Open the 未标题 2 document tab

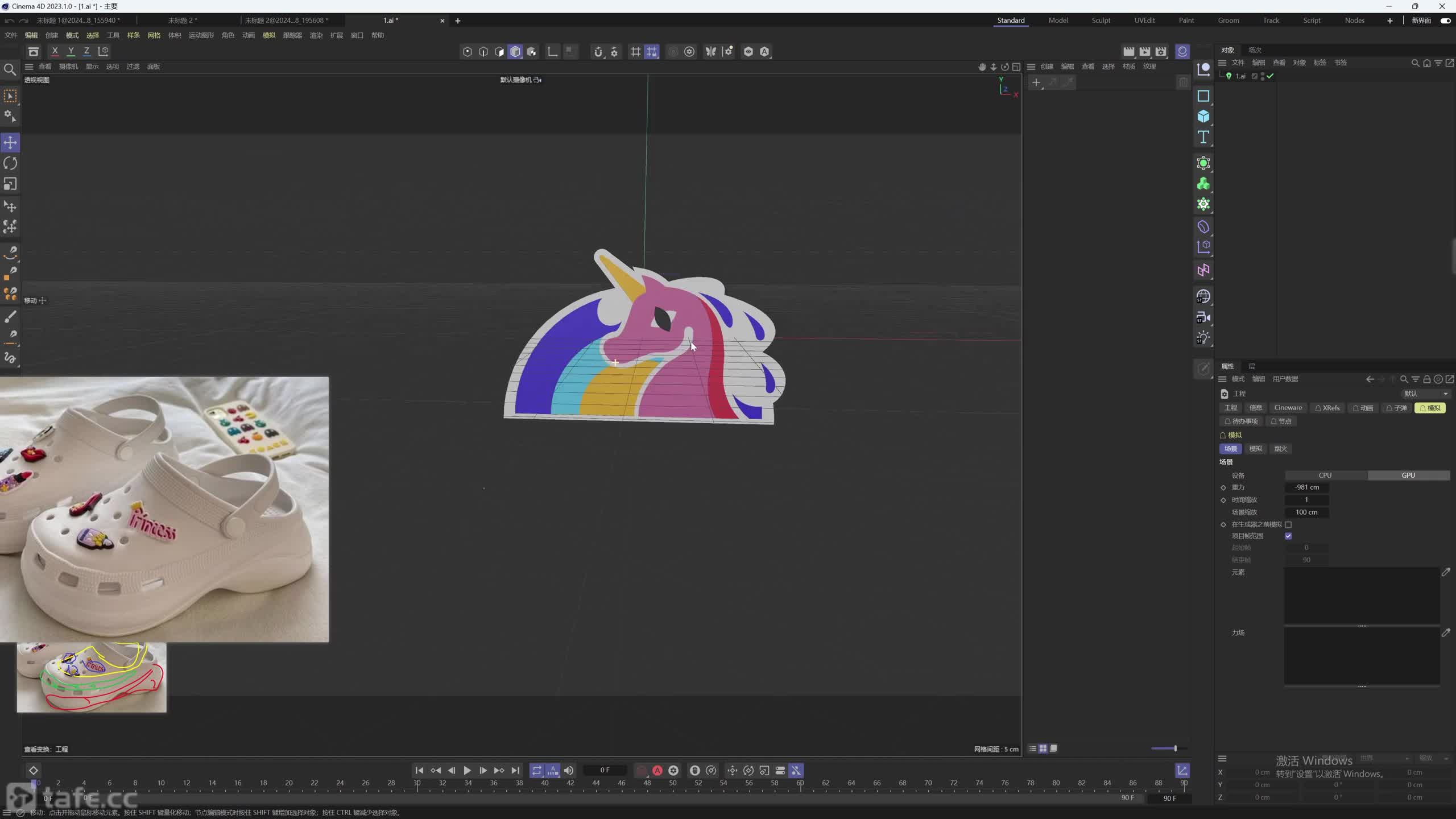[x=183, y=20]
